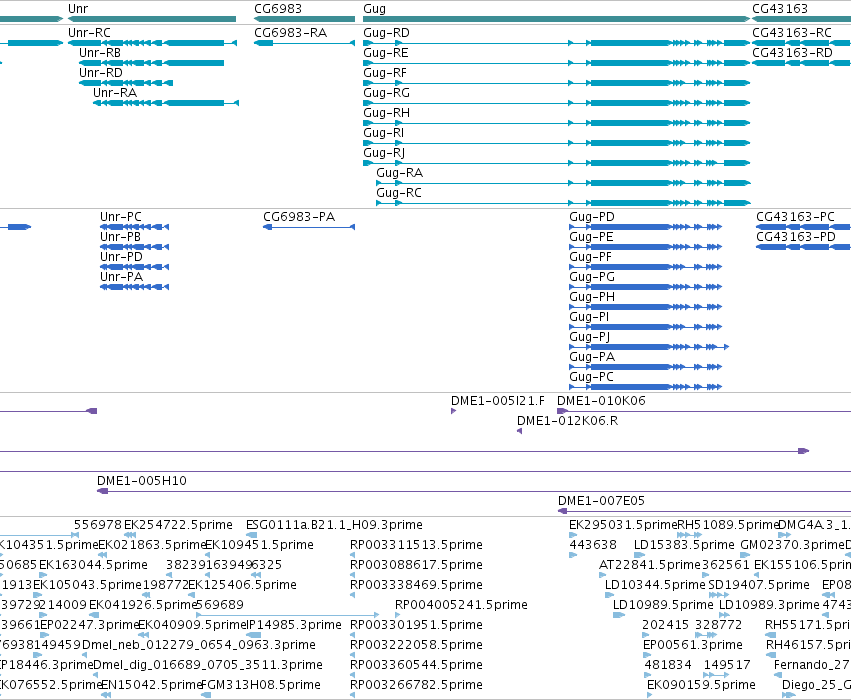The image size is (851, 700).
Task: Open EST label Dmel_neb_012279_0654_0963.3prime
Action: pos(199,646)
